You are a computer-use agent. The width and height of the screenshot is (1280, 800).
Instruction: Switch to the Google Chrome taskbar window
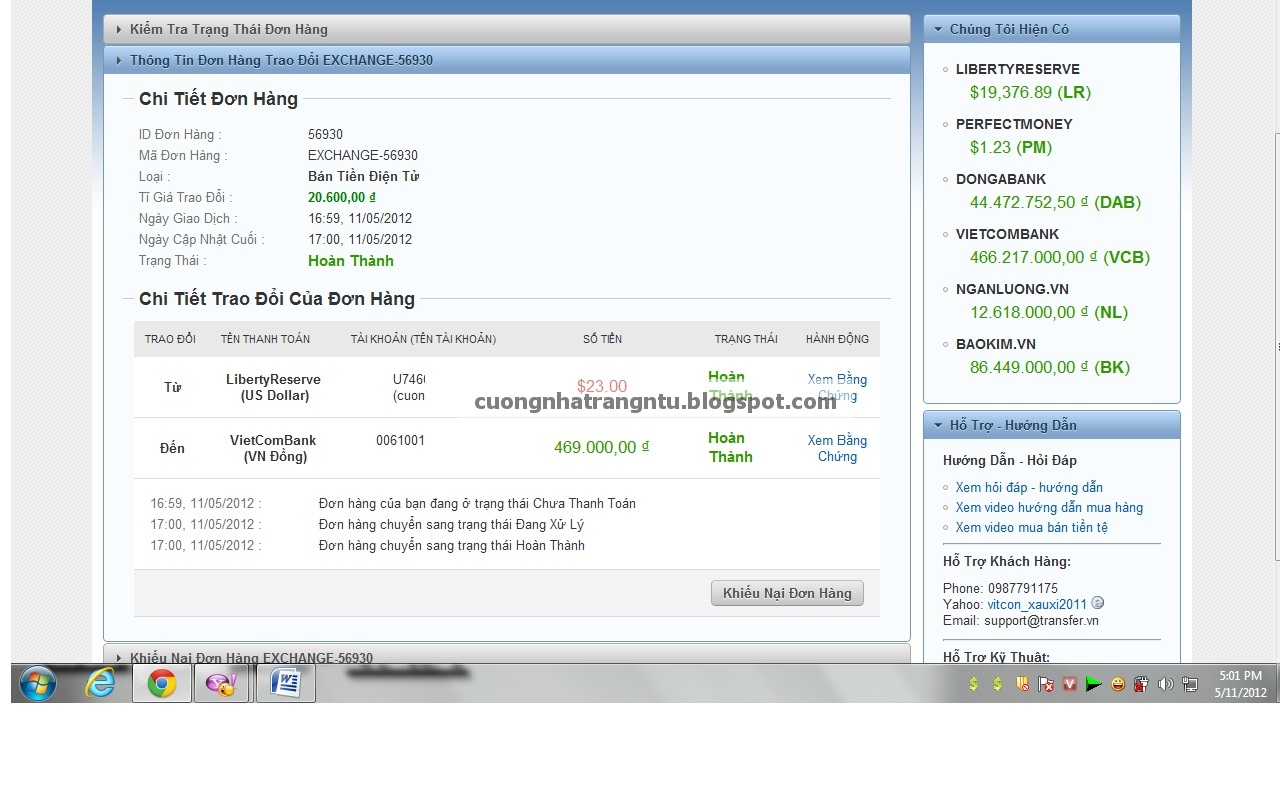(x=162, y=684)
